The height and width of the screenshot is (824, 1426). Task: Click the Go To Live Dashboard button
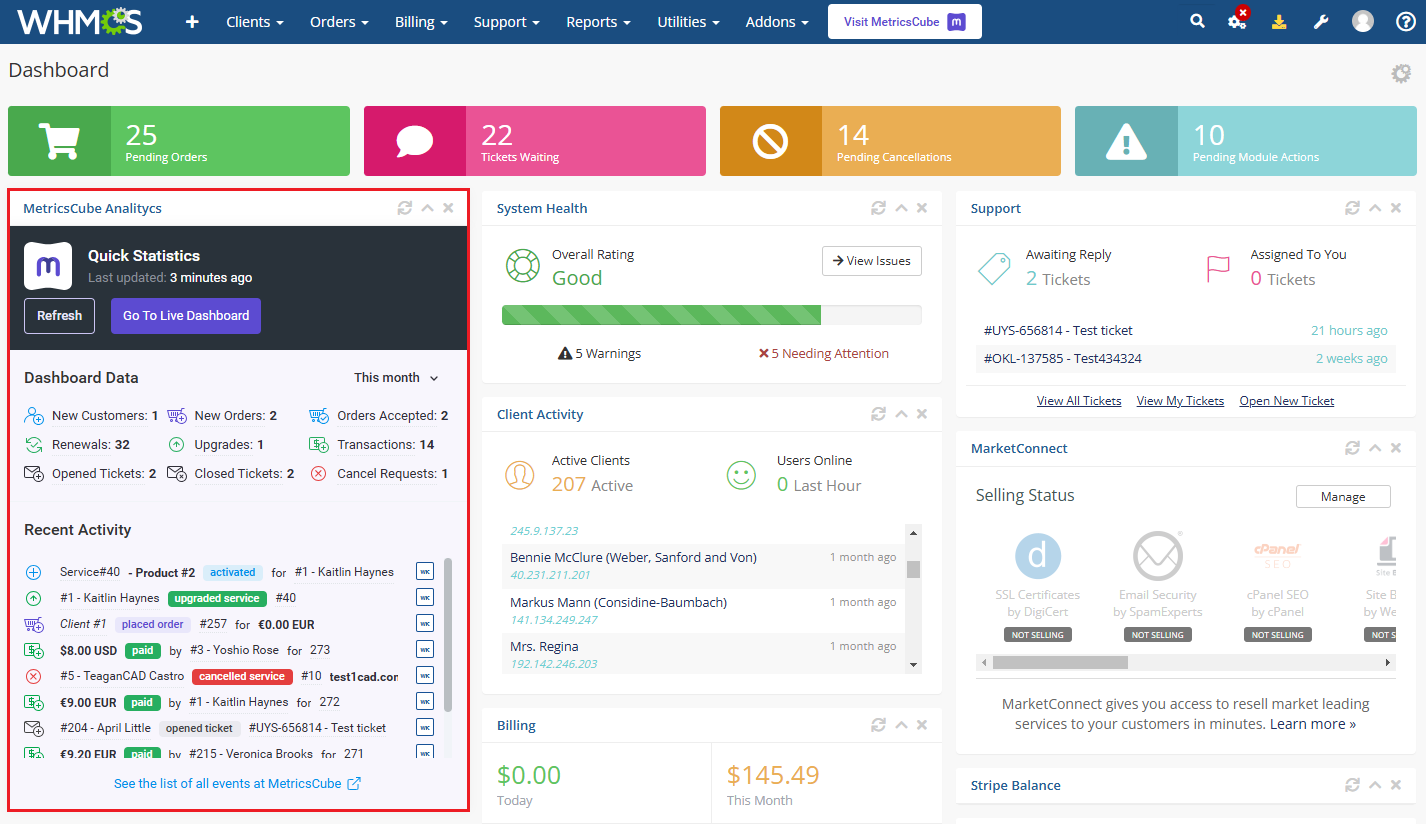click(186, 316)
